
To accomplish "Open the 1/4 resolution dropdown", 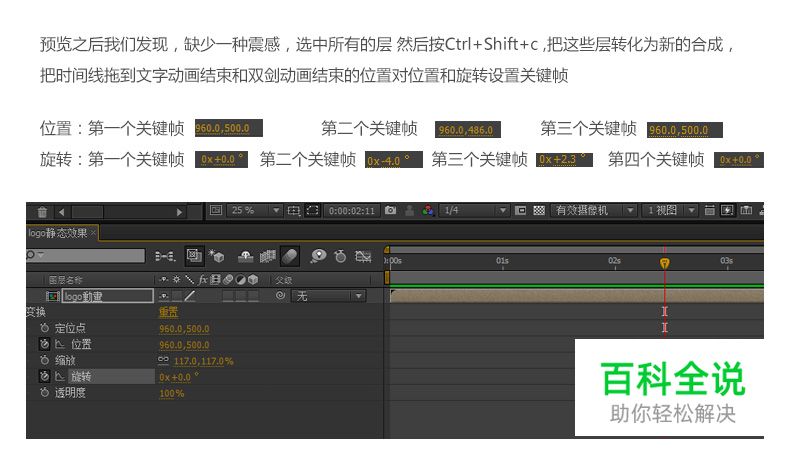I will click(474, 210).
